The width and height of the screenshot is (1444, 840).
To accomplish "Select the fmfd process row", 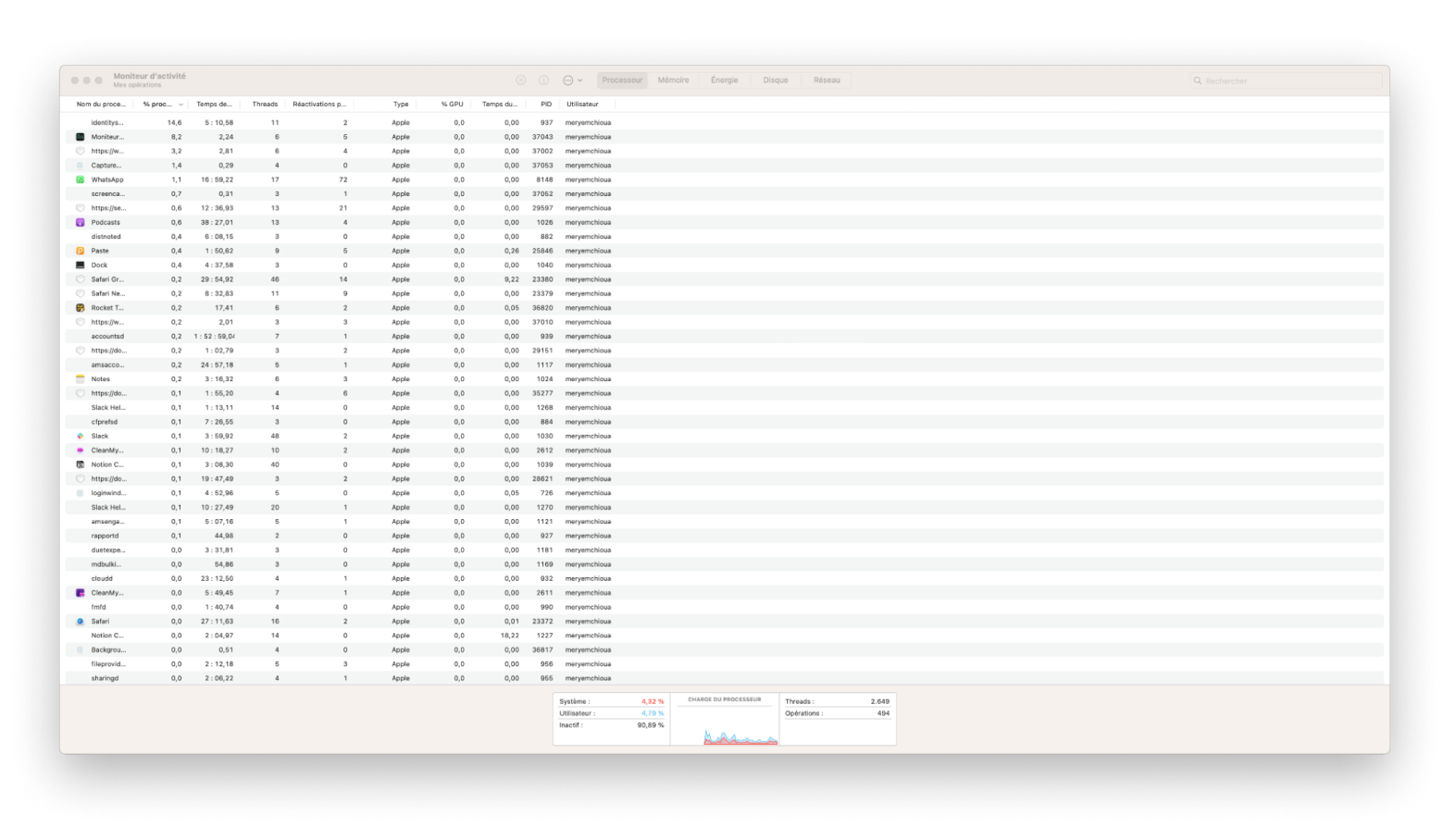I will tap(725, 607).
